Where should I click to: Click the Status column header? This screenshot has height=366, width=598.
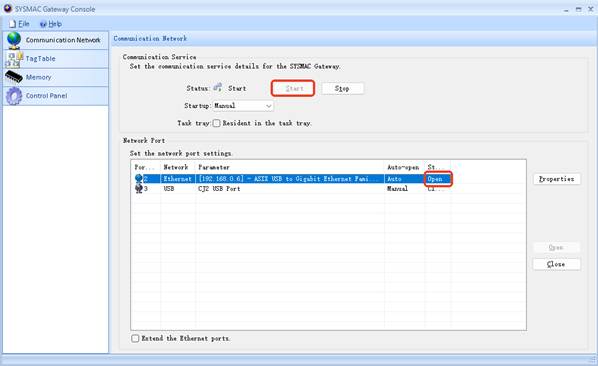tap(437, 167)
